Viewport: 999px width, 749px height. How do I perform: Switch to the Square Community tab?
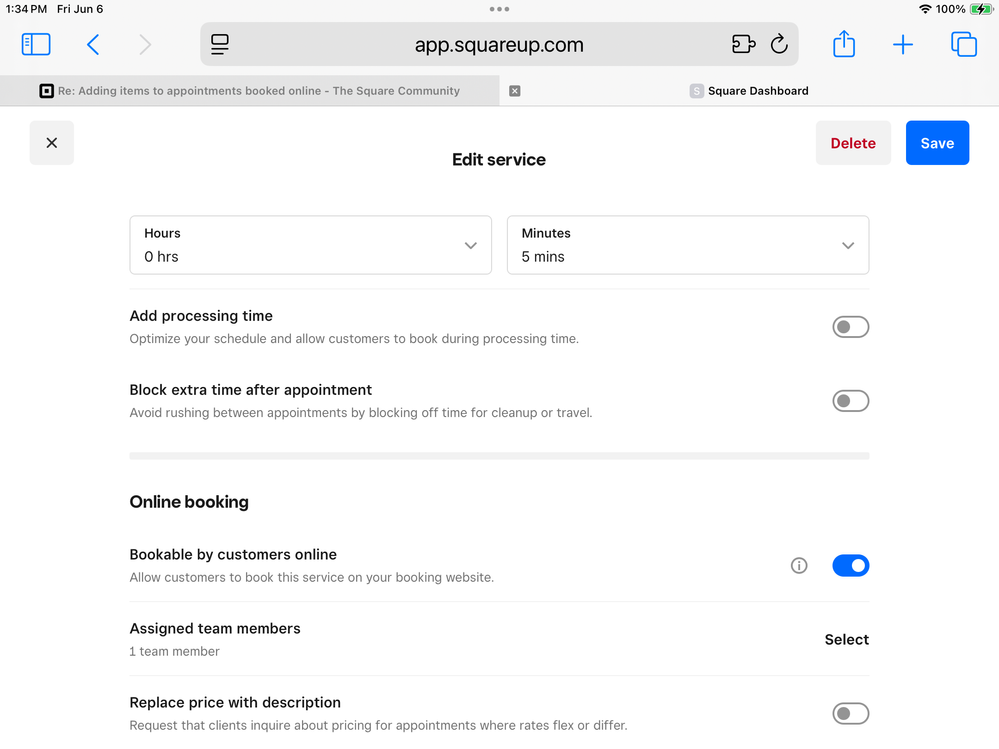[x=250, y=91]
